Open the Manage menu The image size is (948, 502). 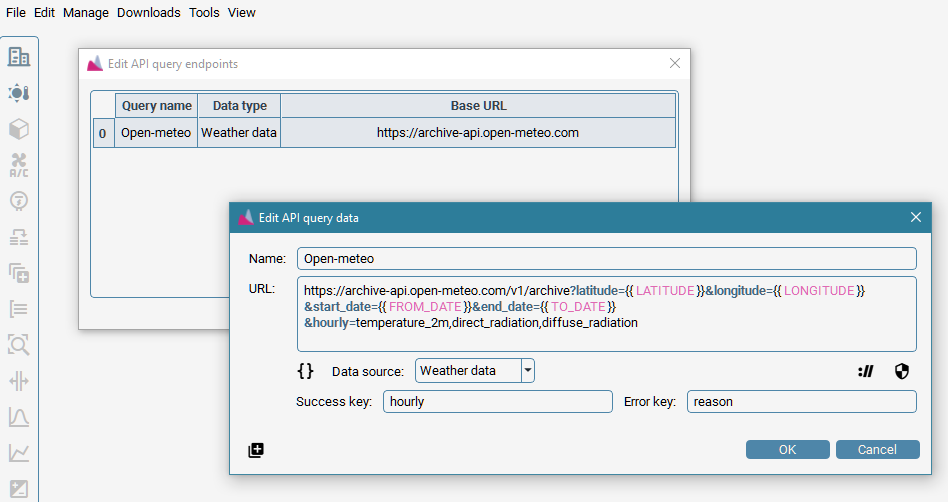[86, 13]
